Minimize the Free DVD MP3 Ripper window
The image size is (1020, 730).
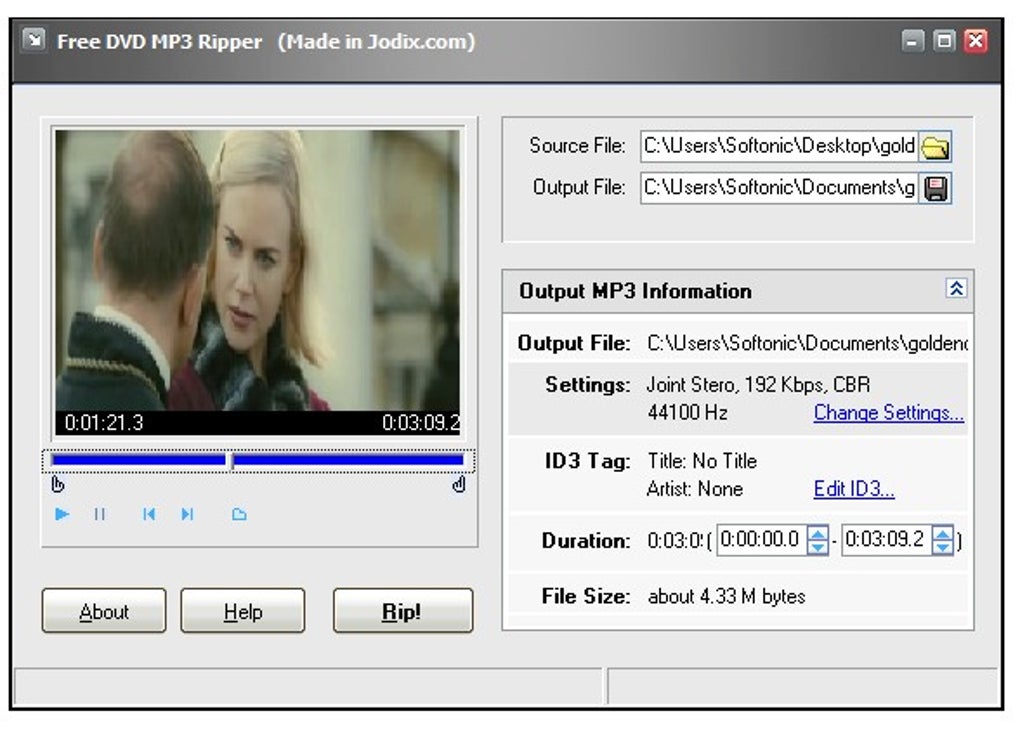[913, 41]
